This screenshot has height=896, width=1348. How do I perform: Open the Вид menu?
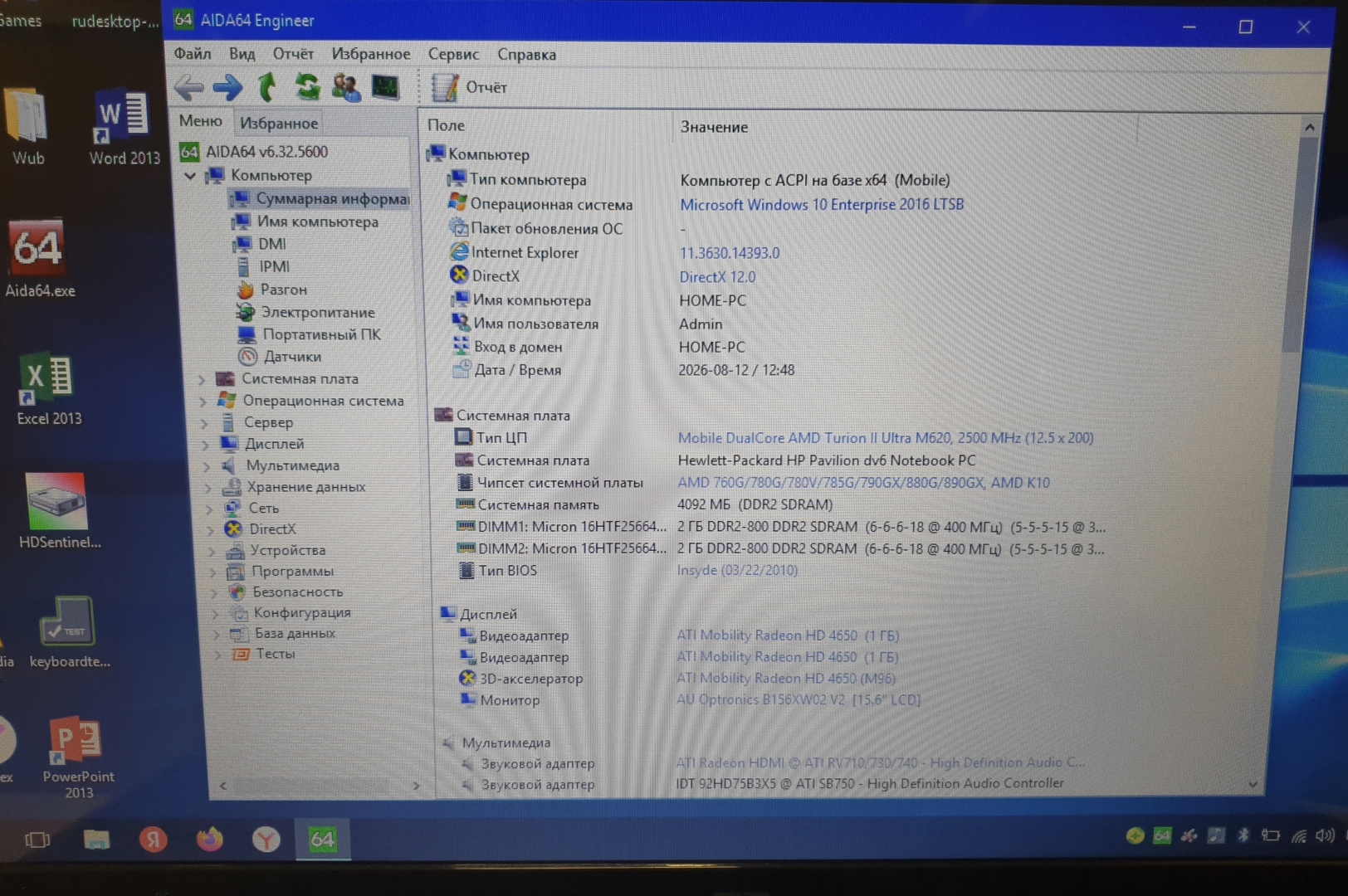click(x=242, y=54)
